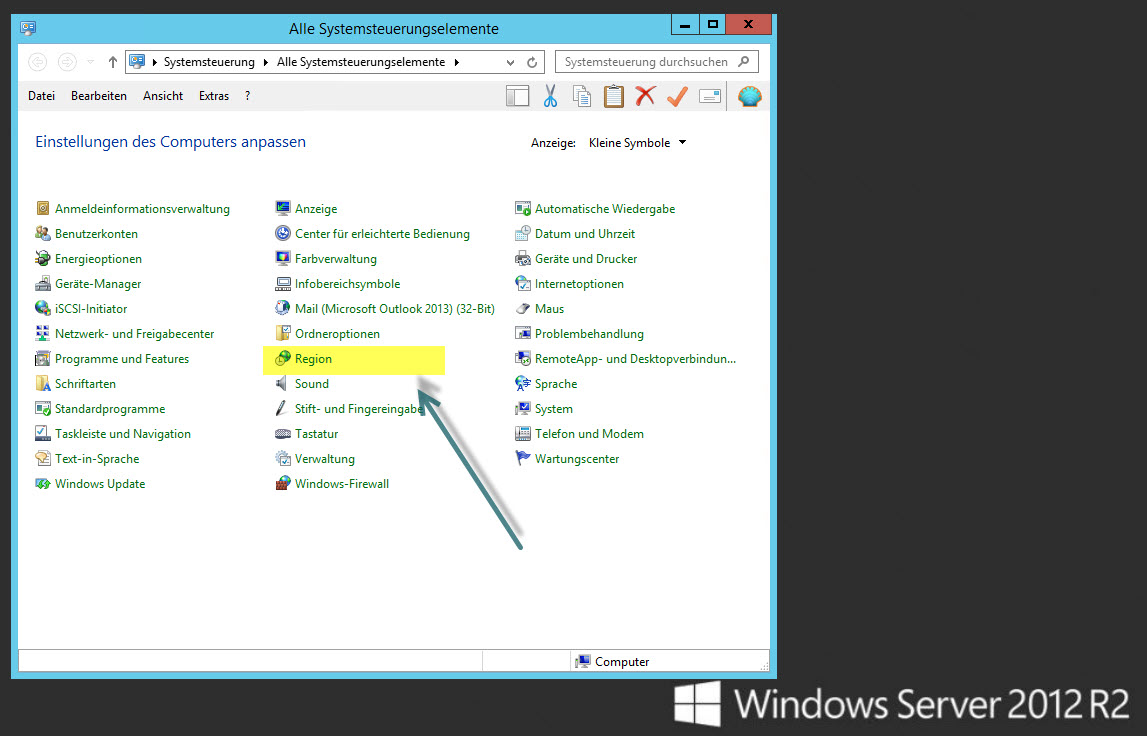Viewport: 1147px width, 736px height.
Task: Open the Bearbeiten menu
Action: pos(99,96)
